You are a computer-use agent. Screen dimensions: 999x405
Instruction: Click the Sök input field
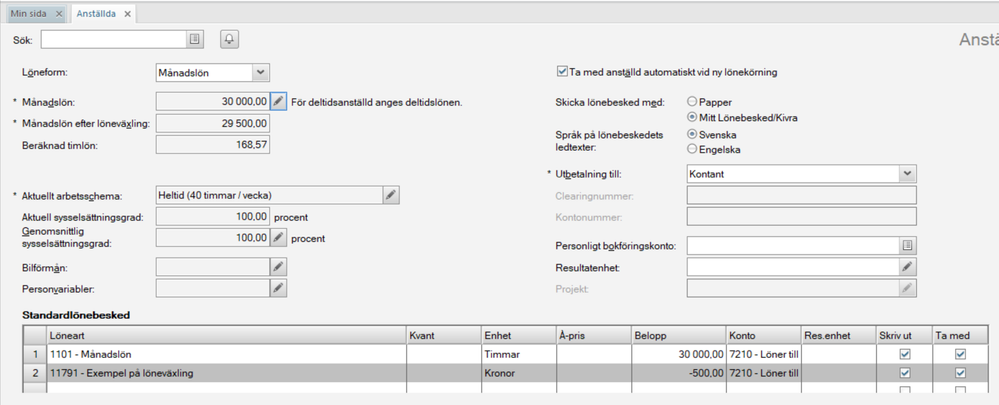(x=112, y=39)
